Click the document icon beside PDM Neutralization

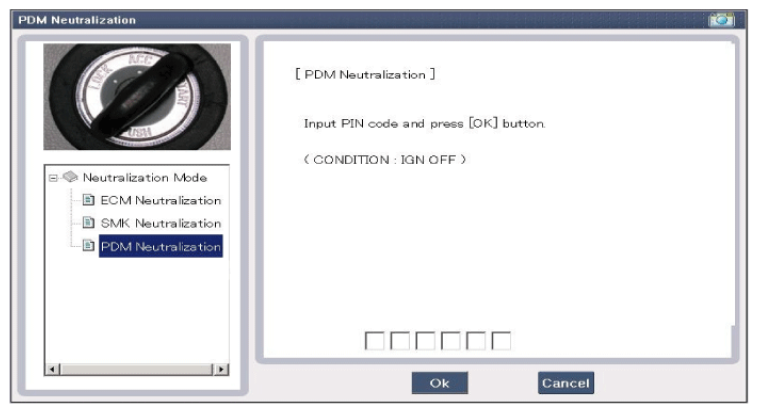click(x=88, y=246)
